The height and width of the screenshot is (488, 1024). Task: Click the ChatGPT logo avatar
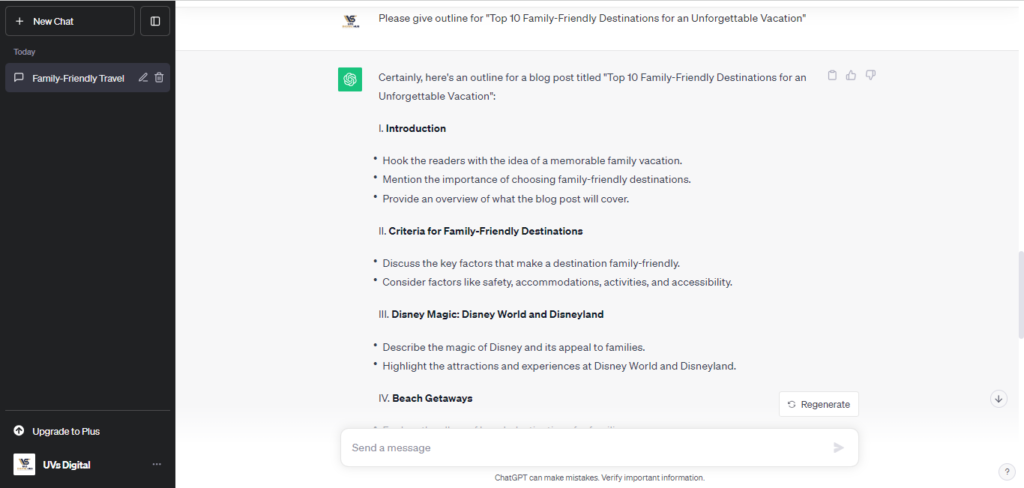350,80
